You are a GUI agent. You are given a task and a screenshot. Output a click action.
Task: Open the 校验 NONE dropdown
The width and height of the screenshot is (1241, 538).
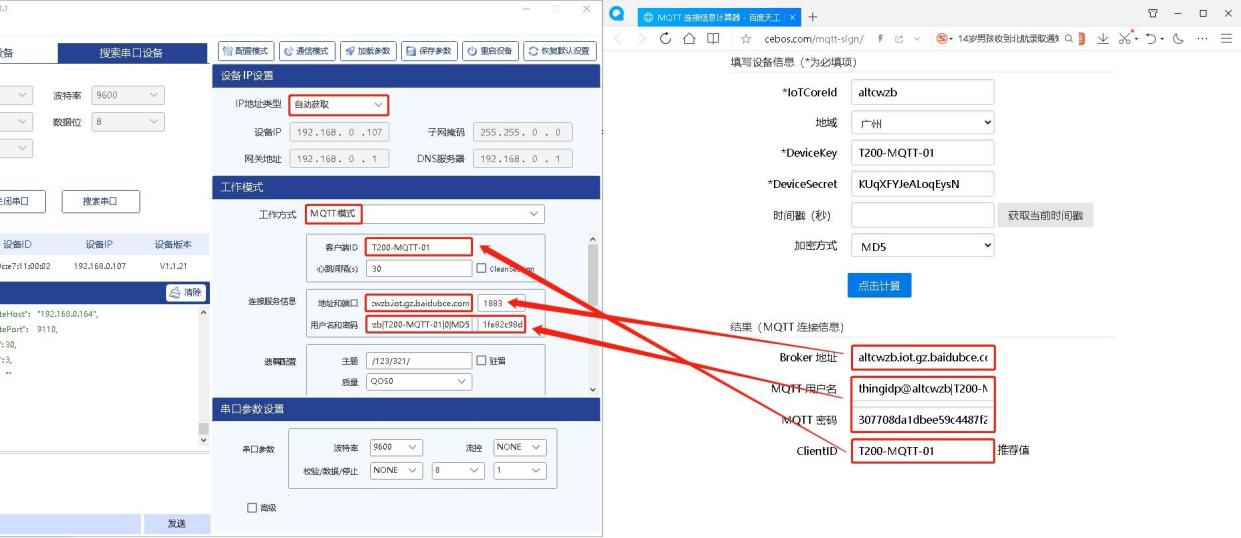[396, 470]
